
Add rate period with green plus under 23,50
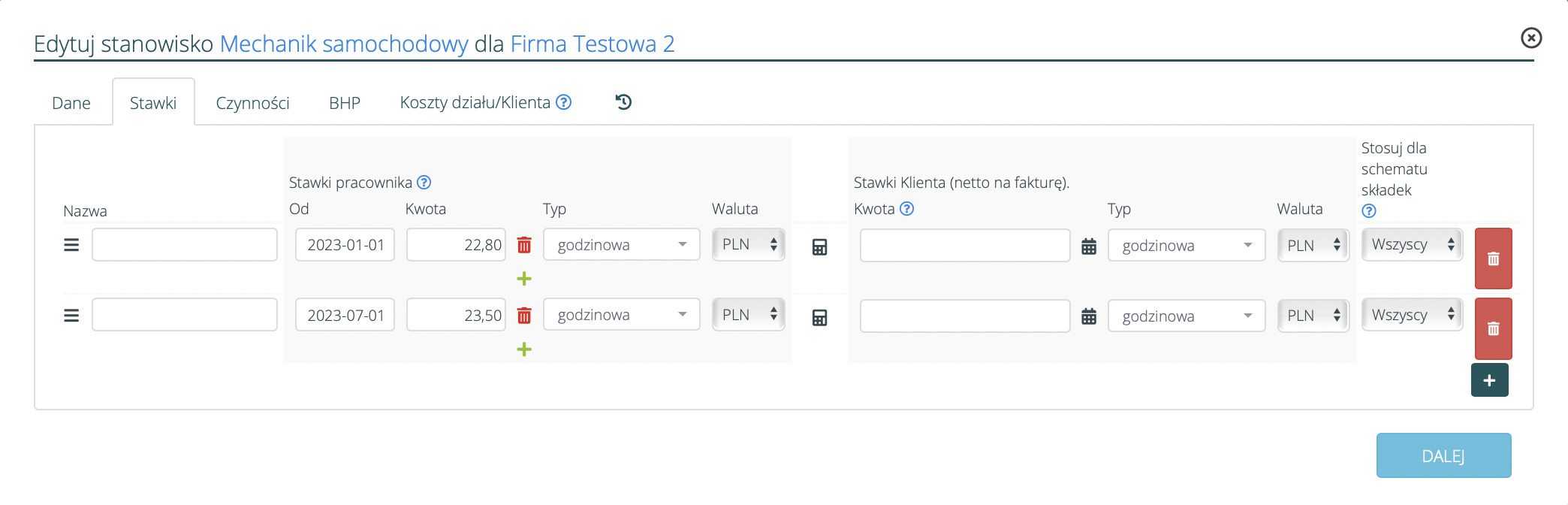524,349
